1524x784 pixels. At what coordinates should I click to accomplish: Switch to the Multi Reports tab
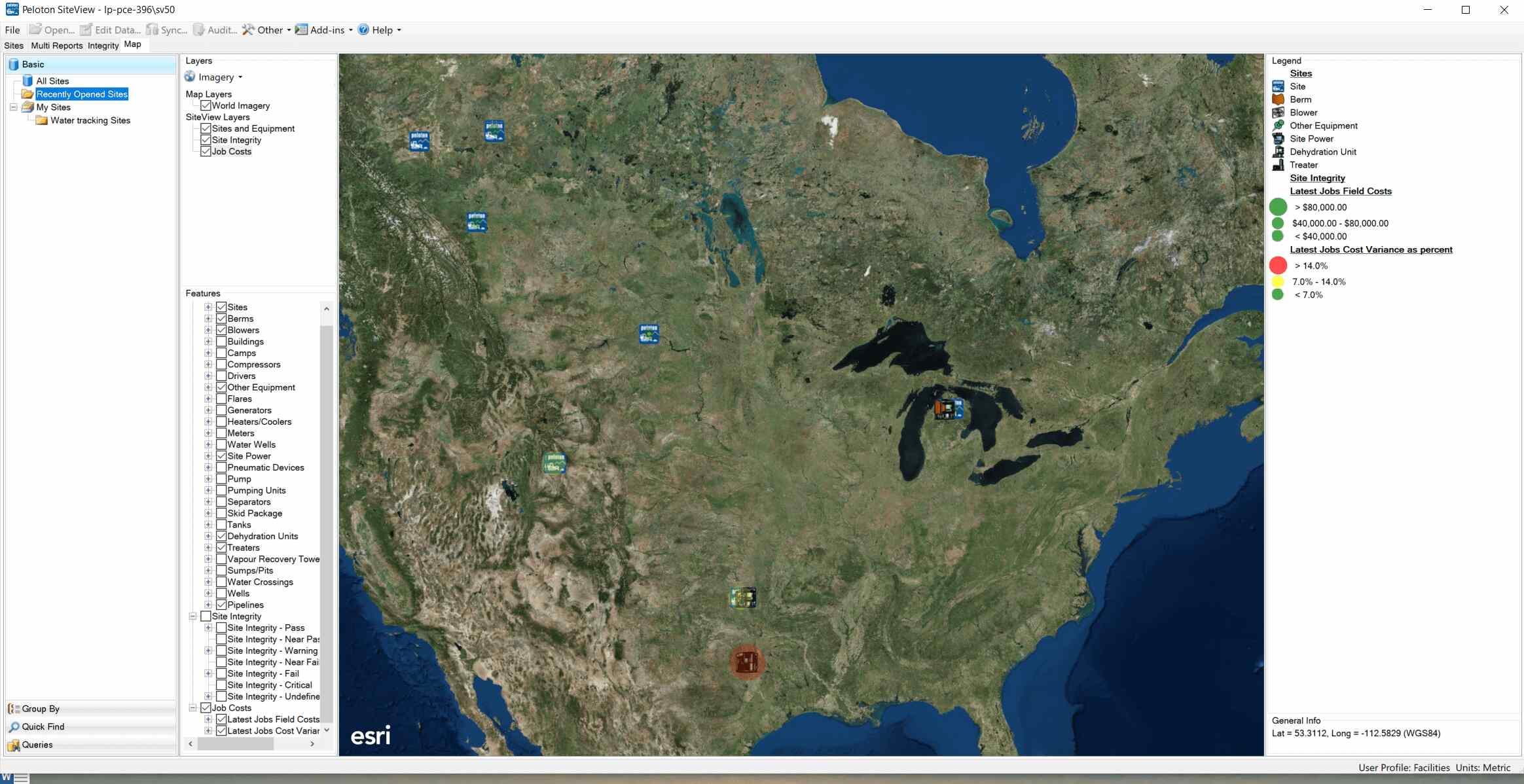point(57,45)
